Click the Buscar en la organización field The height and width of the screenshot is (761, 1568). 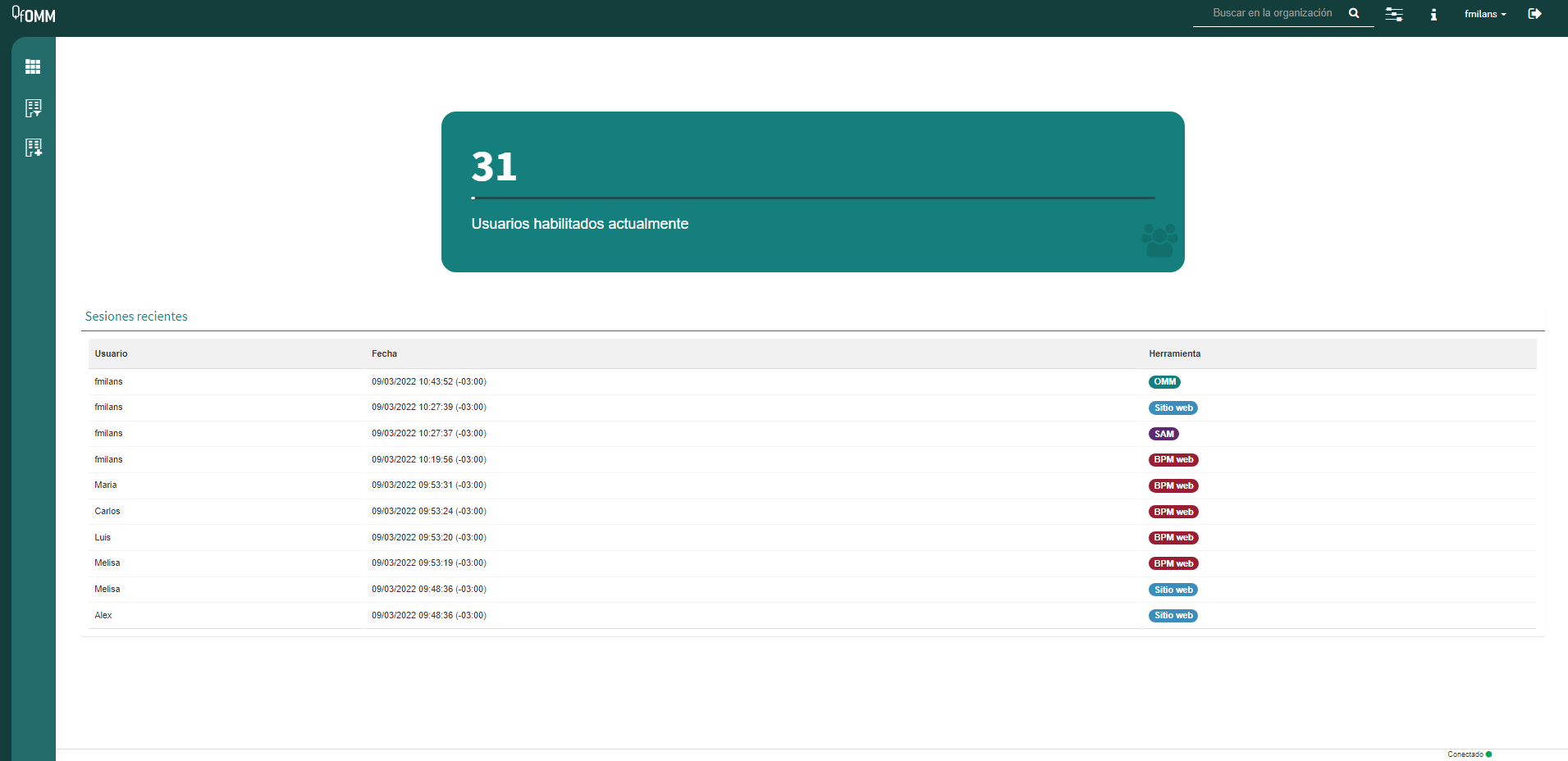[x=1273, y=13]
